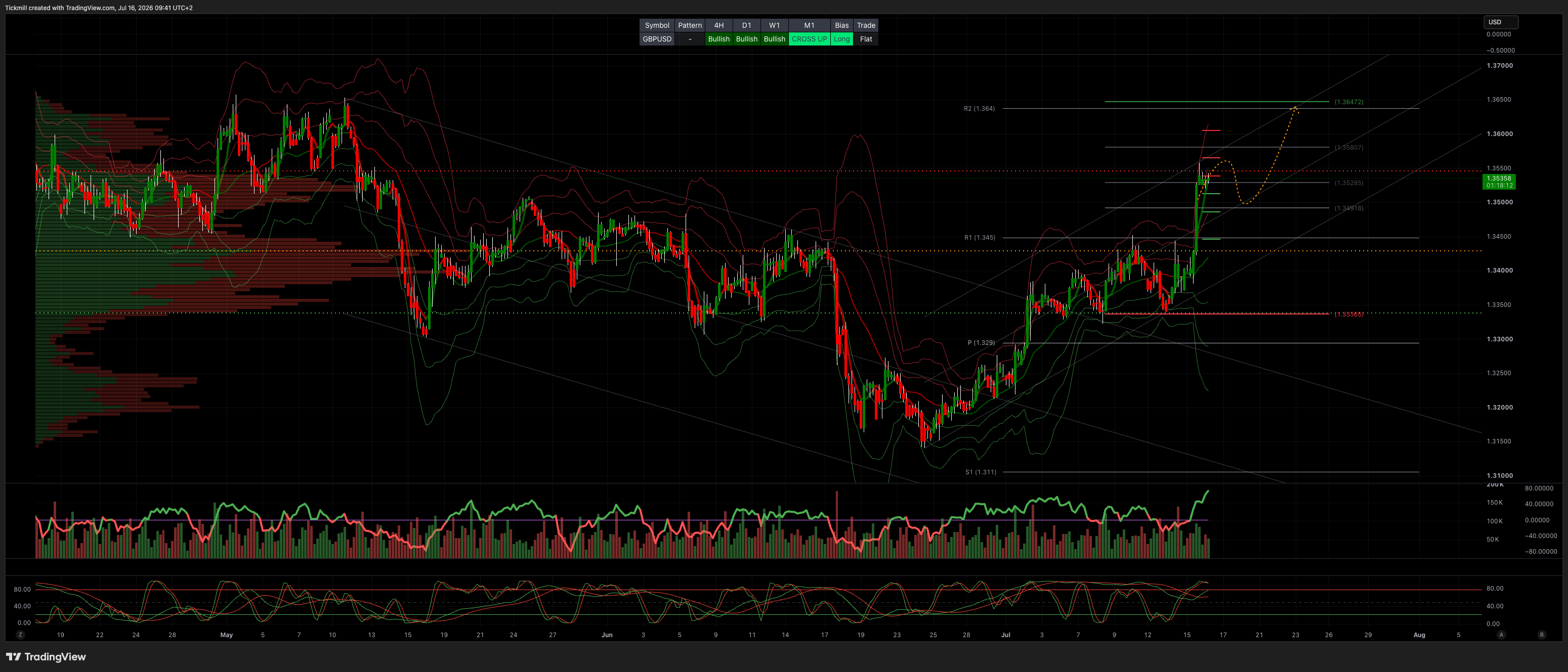Click the 1.32000 price axis label
1568x672 pixels.
point(1499,408)
